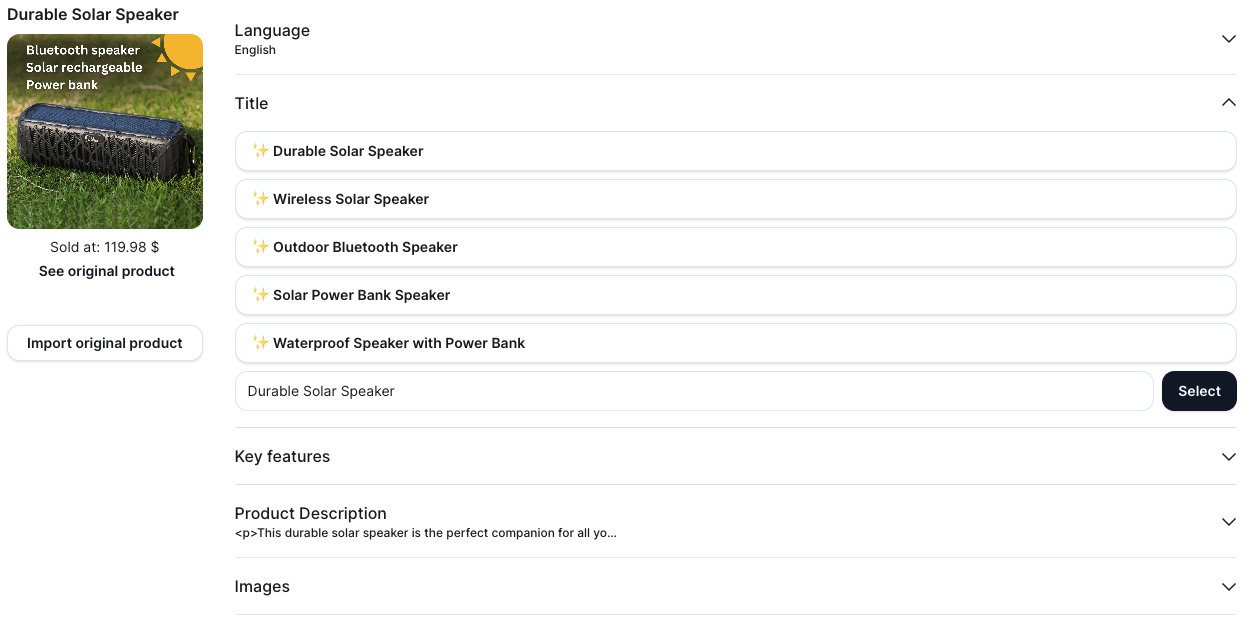1250x626 pixels.
Task: Click the Language section header label
Action: (272, 31)
